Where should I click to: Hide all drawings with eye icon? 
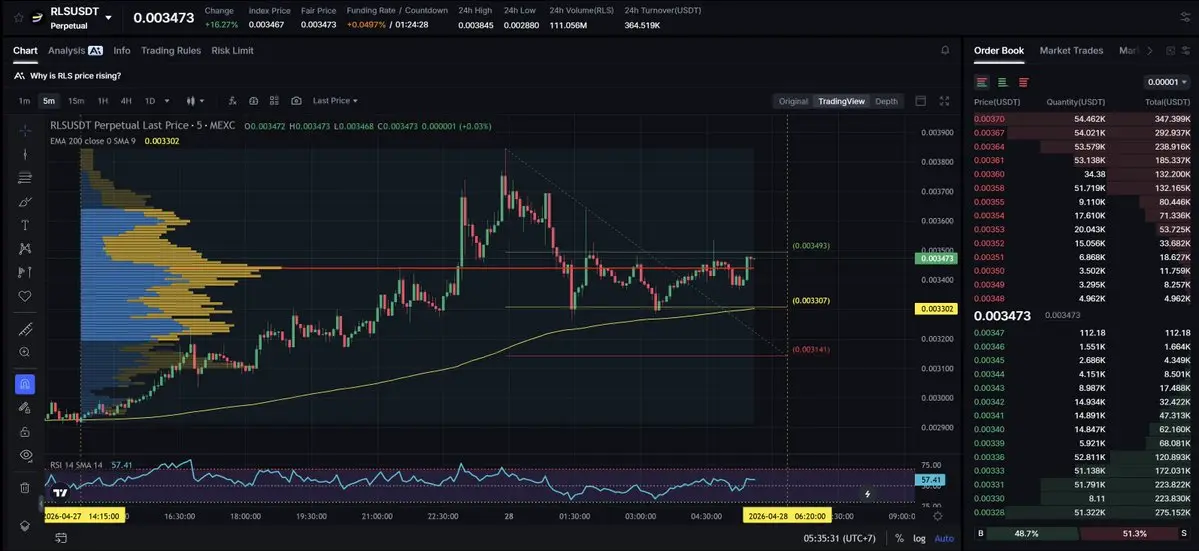coord(25,455)
